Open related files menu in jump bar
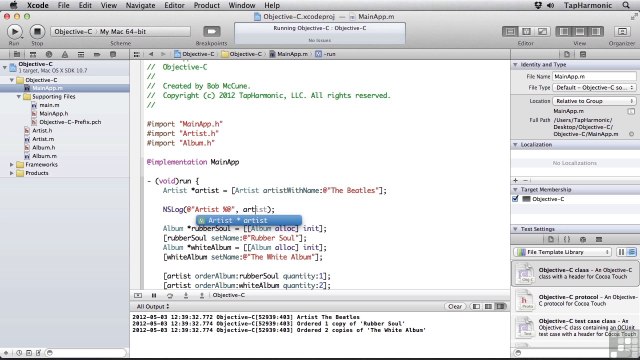This screenshot has height=360, width=640. click(x=137, y=54)
